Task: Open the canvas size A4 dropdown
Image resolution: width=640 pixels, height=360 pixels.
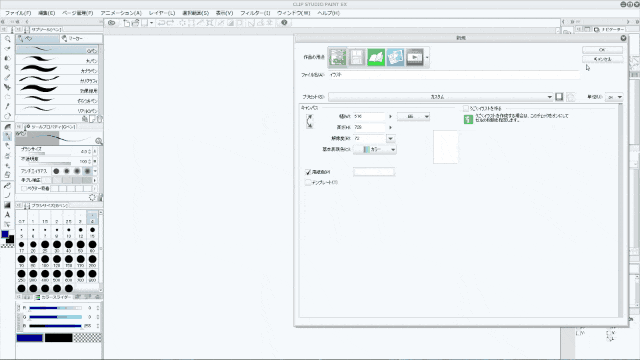Action: (413, 116)
